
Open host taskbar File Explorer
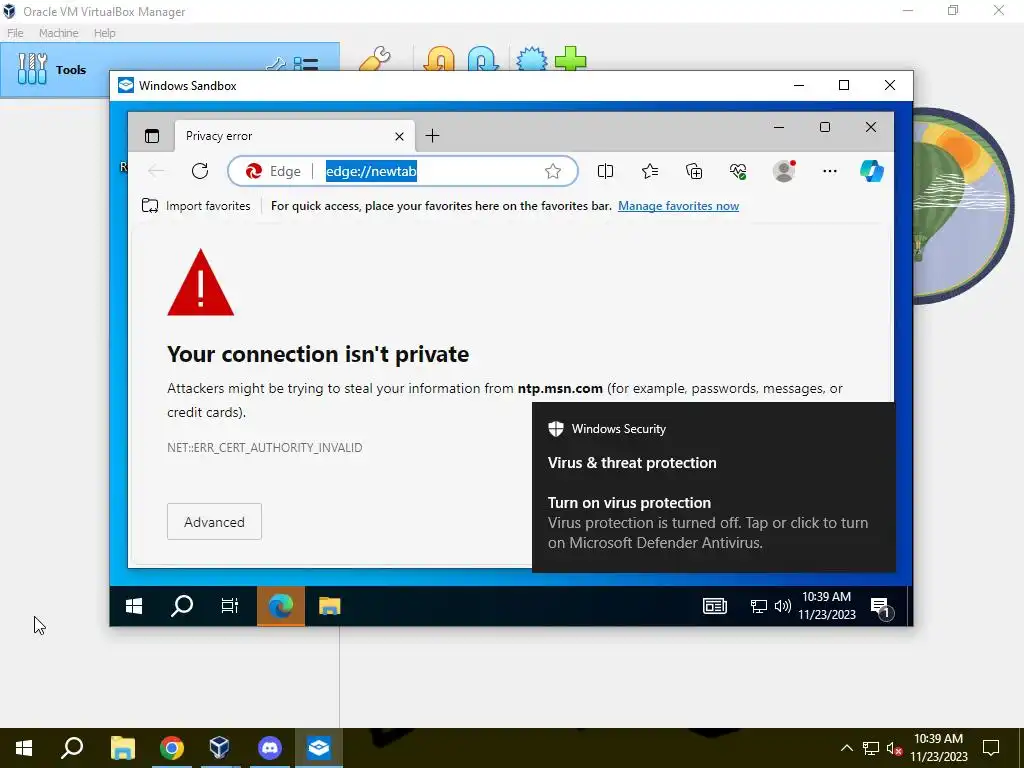pyautogui.click(x=122, y=748)
